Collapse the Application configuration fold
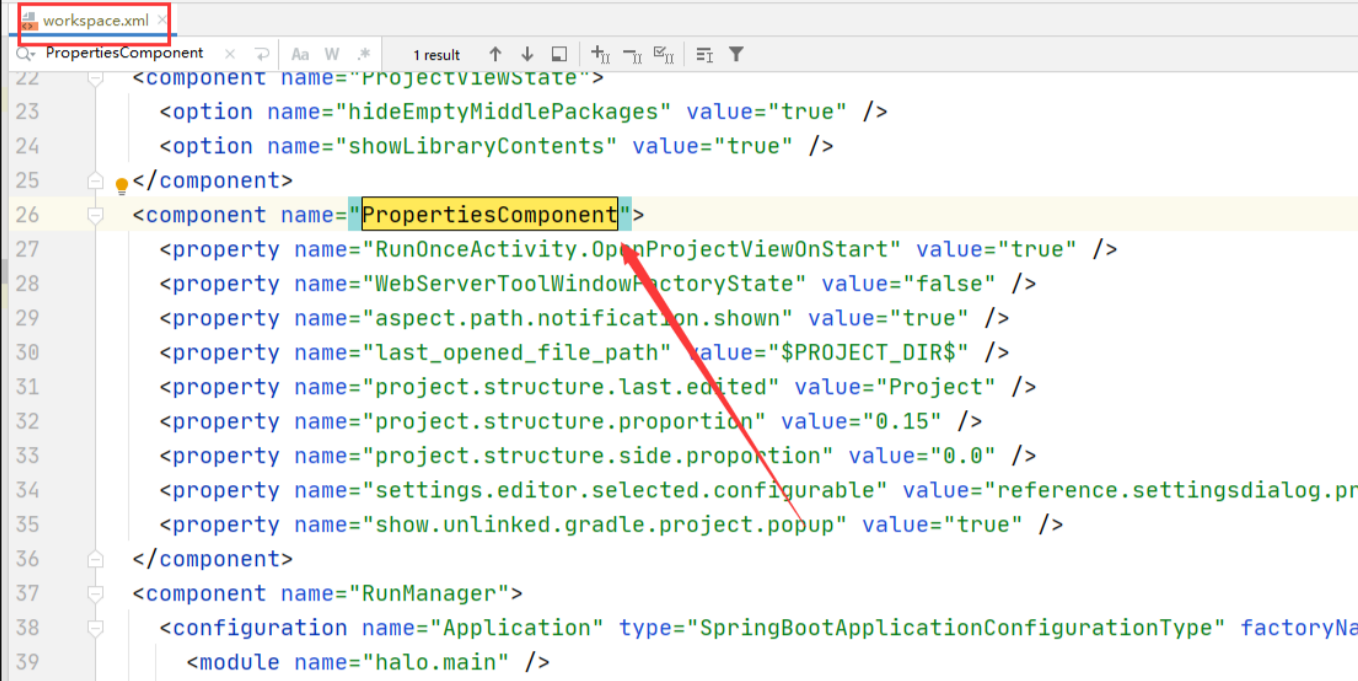1358x681 pixels. click(95, 628)
